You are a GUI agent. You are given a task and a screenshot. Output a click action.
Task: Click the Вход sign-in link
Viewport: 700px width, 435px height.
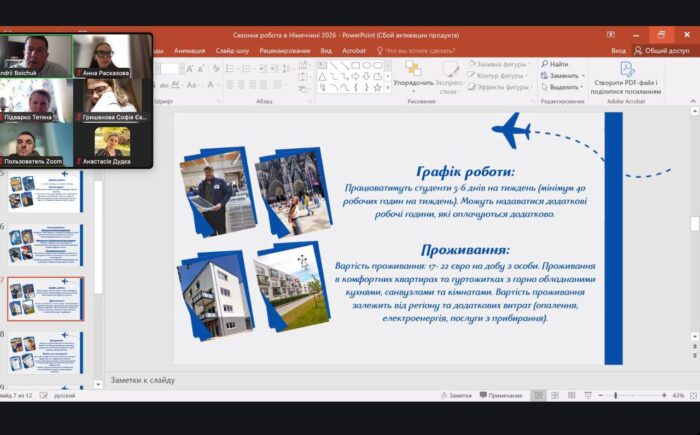619,50
